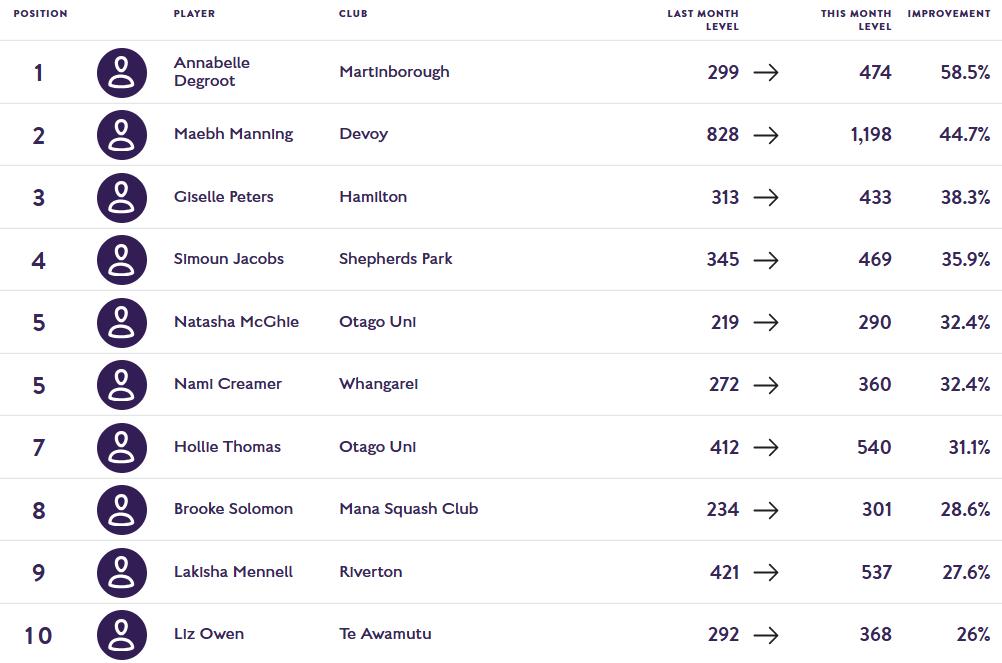The width and height of the screenshot is (1002, 663).
Task: Click the Te Awamutu club name
Action: click(x=385, y=634)
